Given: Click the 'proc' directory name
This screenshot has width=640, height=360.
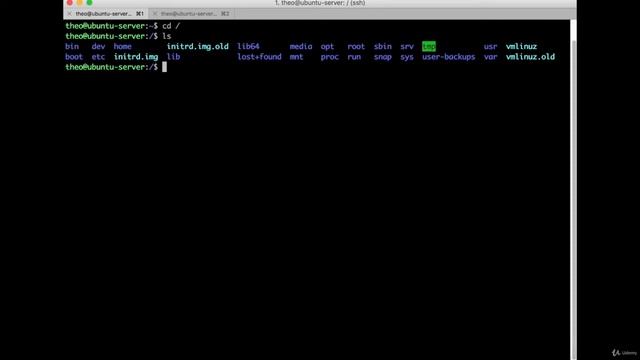Looking at the screenshot, I should (329, 57).
